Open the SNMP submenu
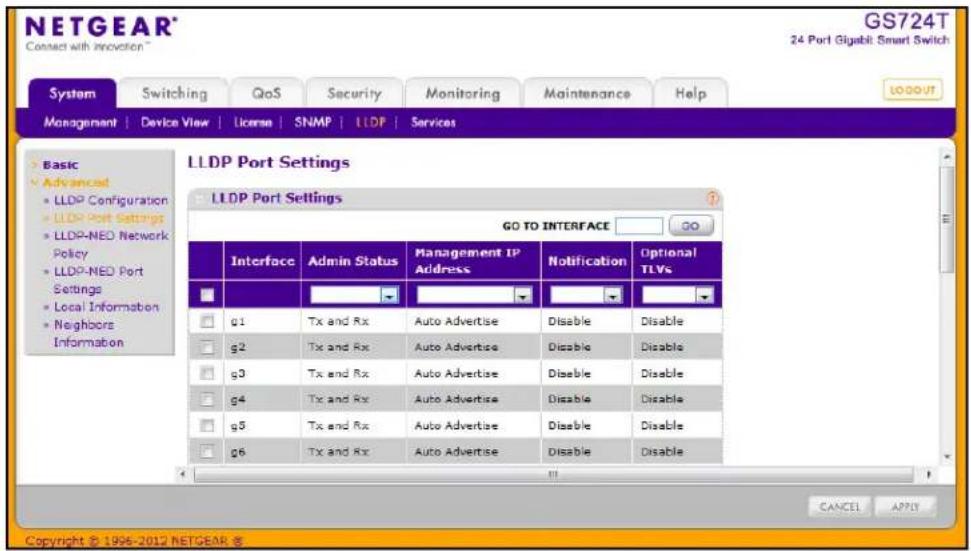Viewport: 971px width, 551px height. click(x=313, y=123)
